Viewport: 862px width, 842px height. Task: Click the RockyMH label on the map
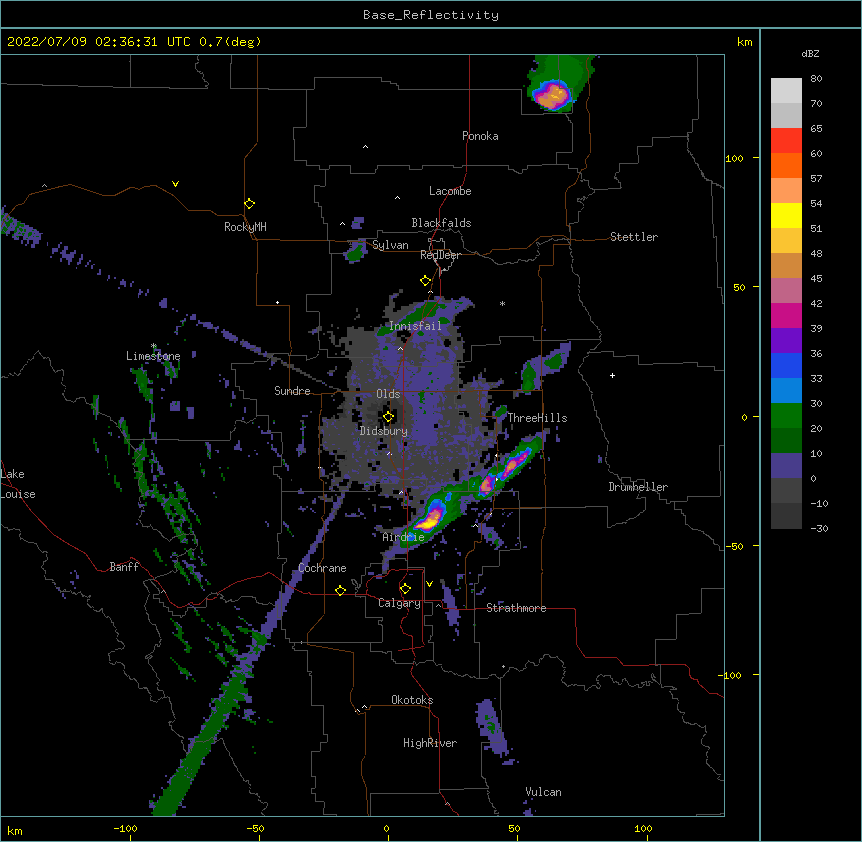pyautogui.click(x=245, y=227)
